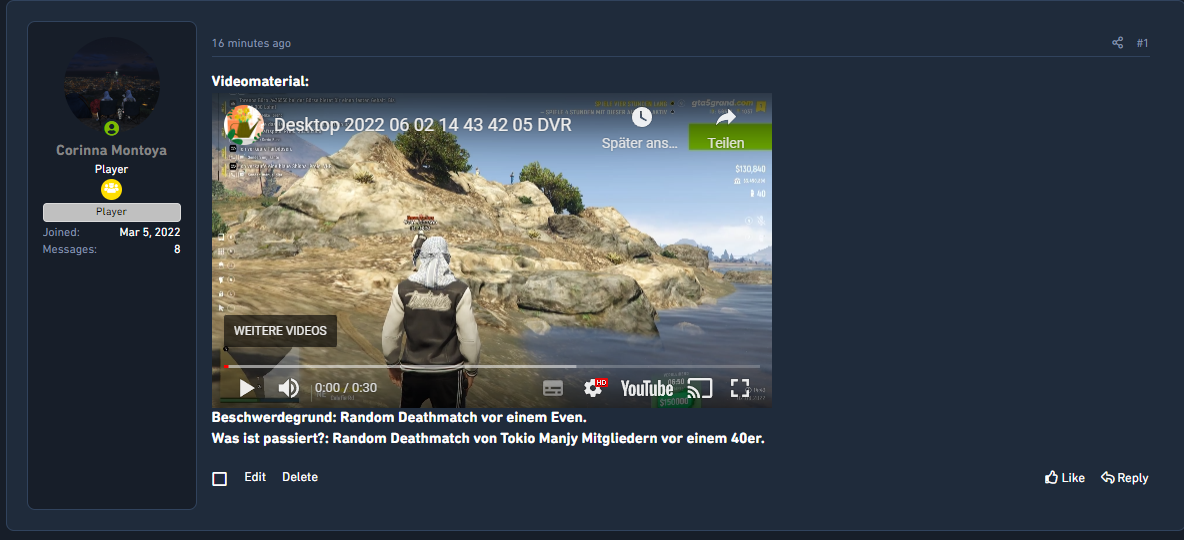
Task: Toggle video subtitles icon
Action: [x=553, y=388]
